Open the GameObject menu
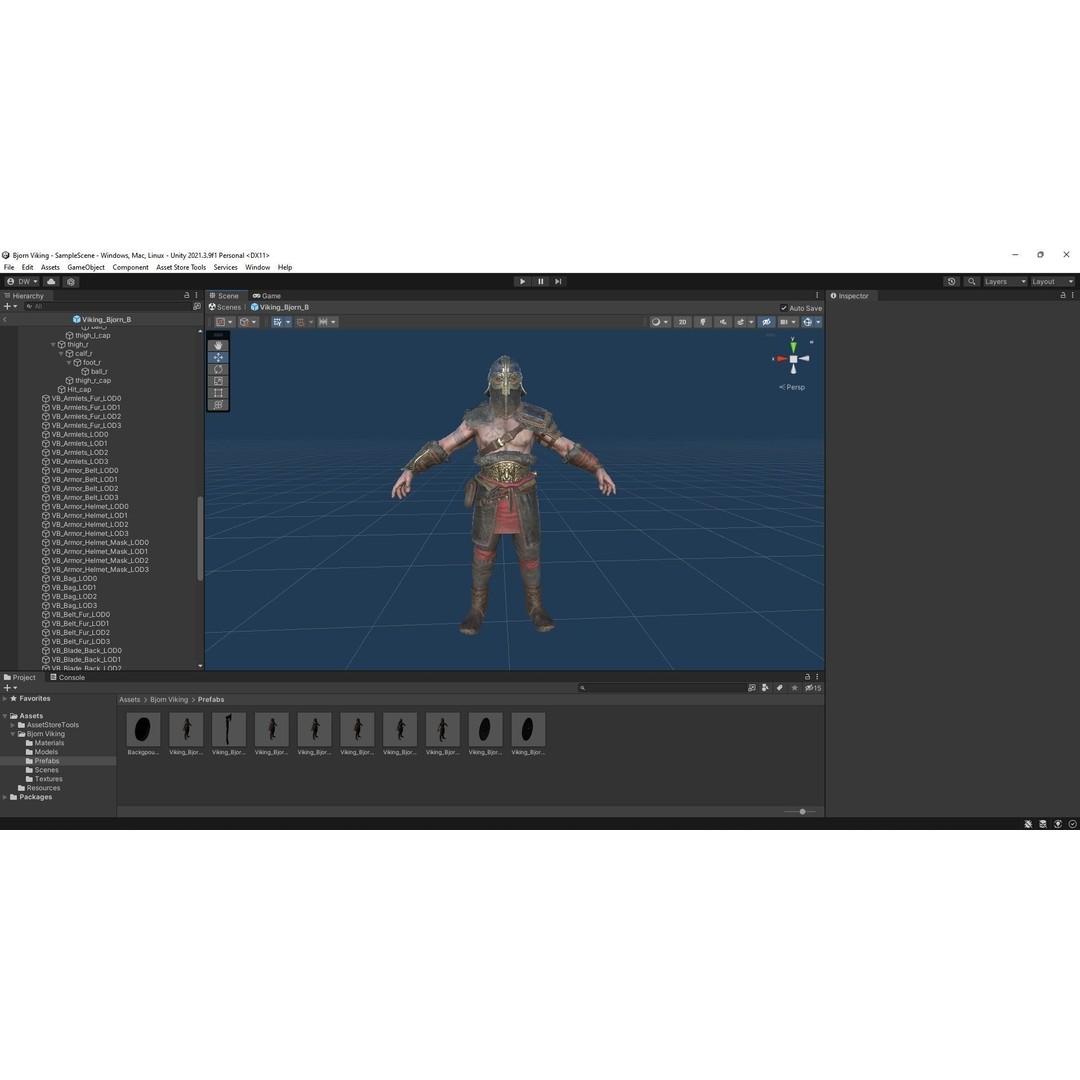The image size is (1080, 1080). coord(86,267)
